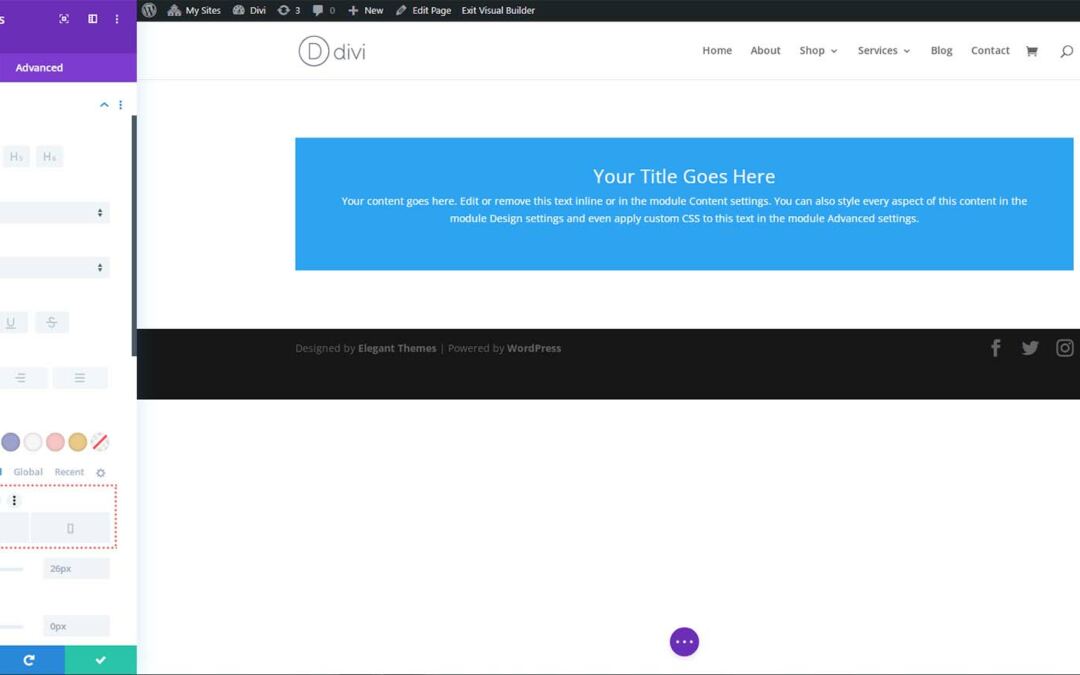Click the settings panel snap-to-sidebar icon

click(93, 19)
